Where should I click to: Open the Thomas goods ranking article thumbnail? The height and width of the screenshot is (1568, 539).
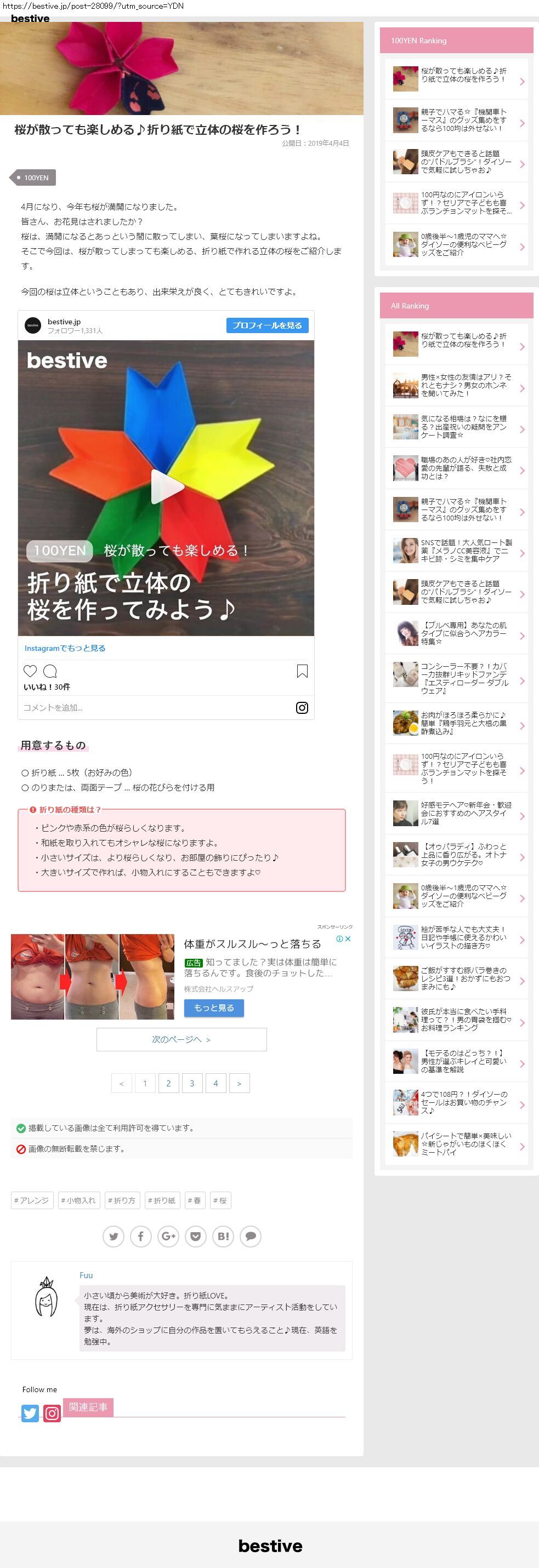point(405,121)
